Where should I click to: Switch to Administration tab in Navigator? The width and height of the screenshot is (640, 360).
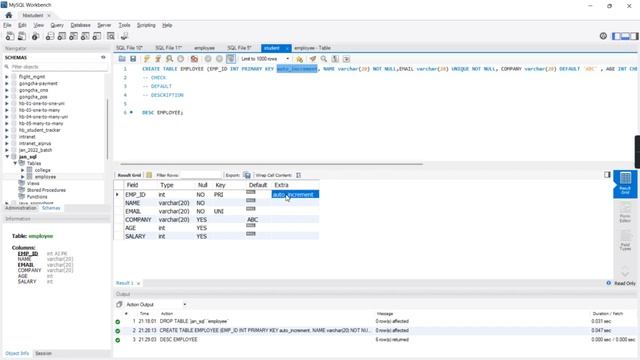pyautogui.click(x=20, y=208)
